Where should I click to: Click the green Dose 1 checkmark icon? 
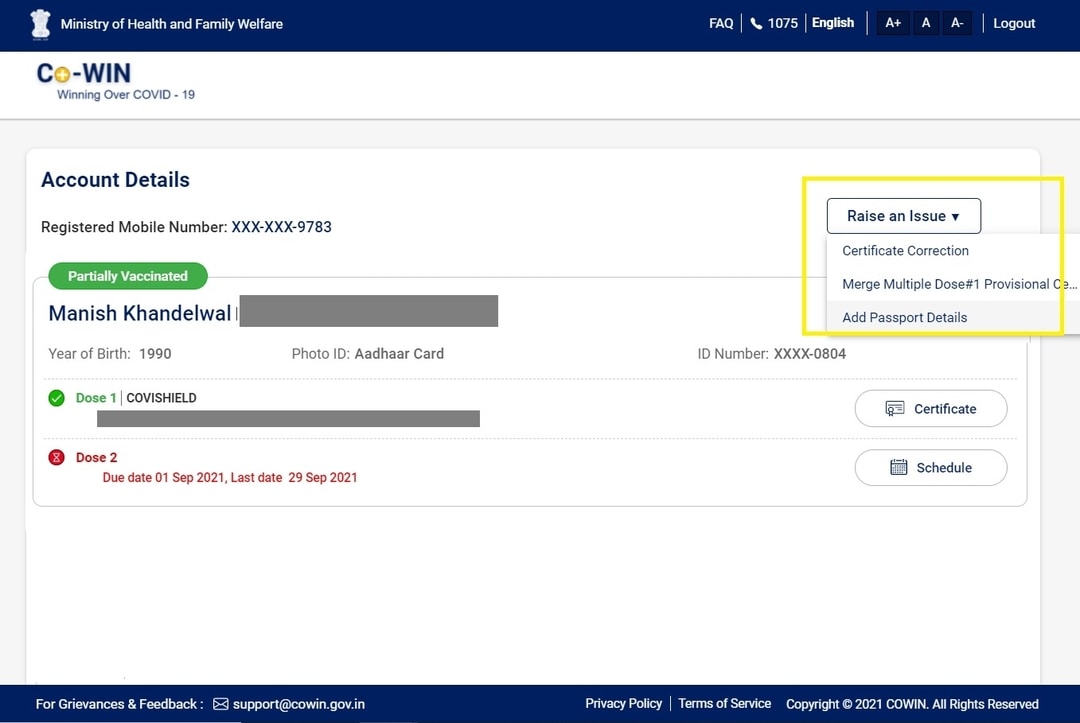[56, 398]
